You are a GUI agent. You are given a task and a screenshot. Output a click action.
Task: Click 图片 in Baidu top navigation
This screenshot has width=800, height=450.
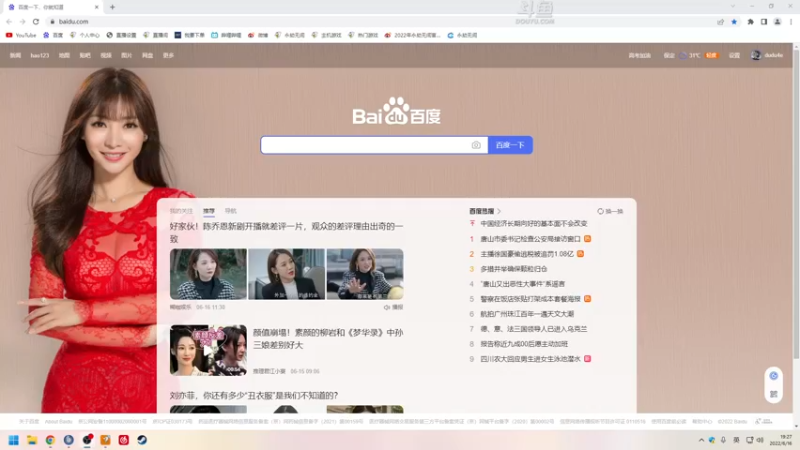(x=127, y=55)
